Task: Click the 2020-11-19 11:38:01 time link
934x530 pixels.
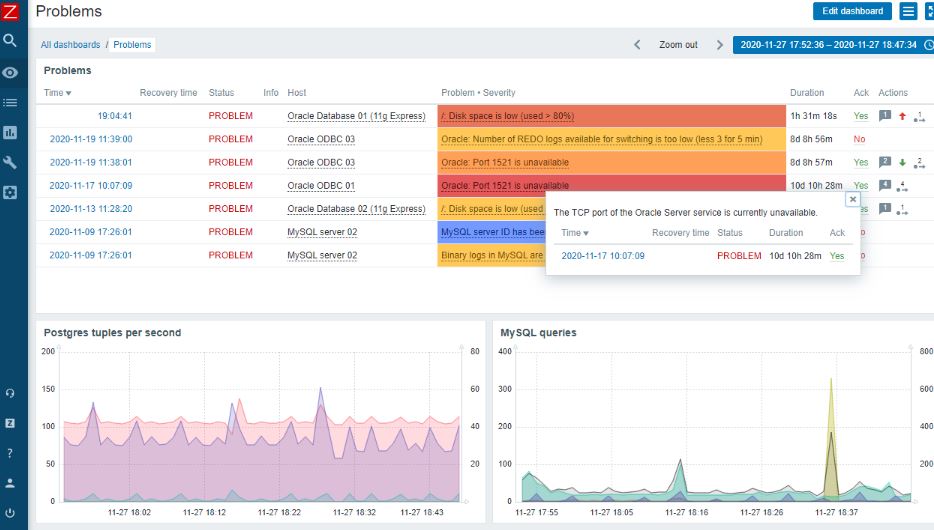Action: tap(91, 163)
